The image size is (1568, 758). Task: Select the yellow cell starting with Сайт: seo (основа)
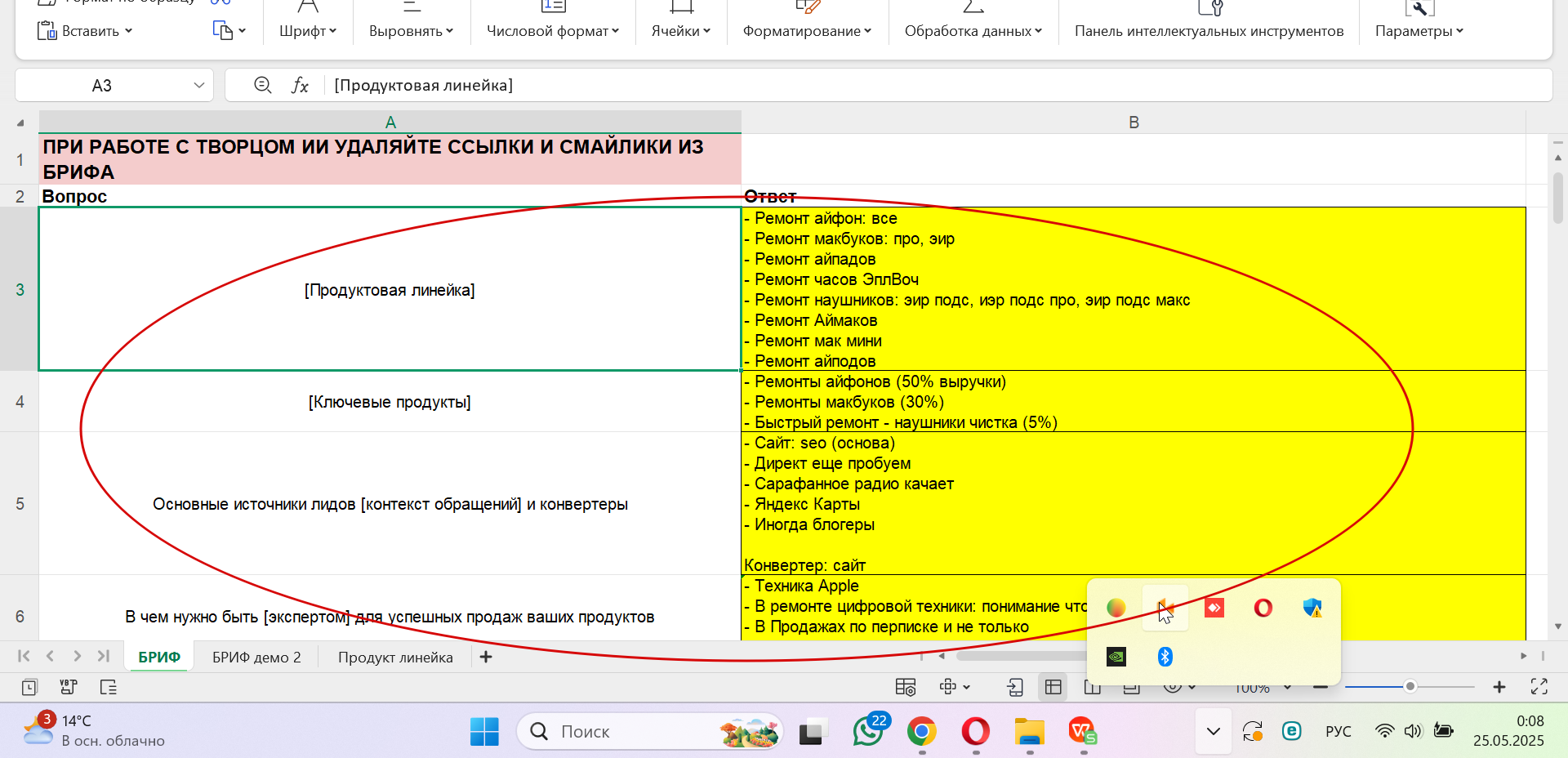(x=1134, y=503)
